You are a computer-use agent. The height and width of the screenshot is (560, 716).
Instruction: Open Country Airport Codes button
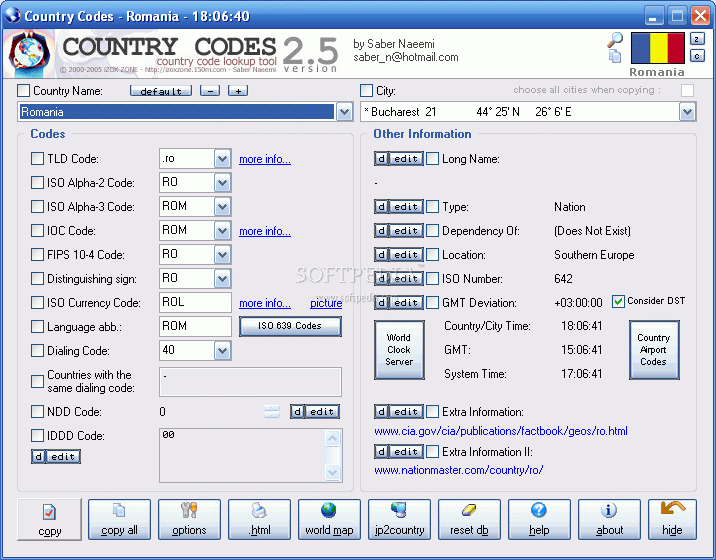(x=654, y=350)
